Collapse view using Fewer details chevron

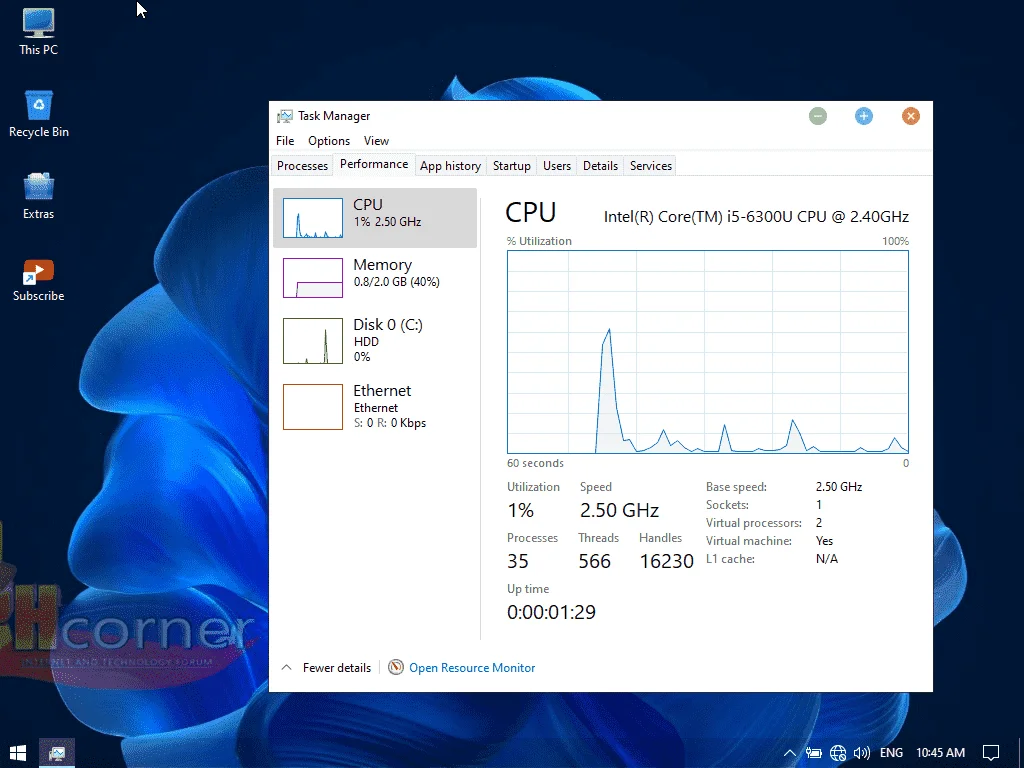286,667
